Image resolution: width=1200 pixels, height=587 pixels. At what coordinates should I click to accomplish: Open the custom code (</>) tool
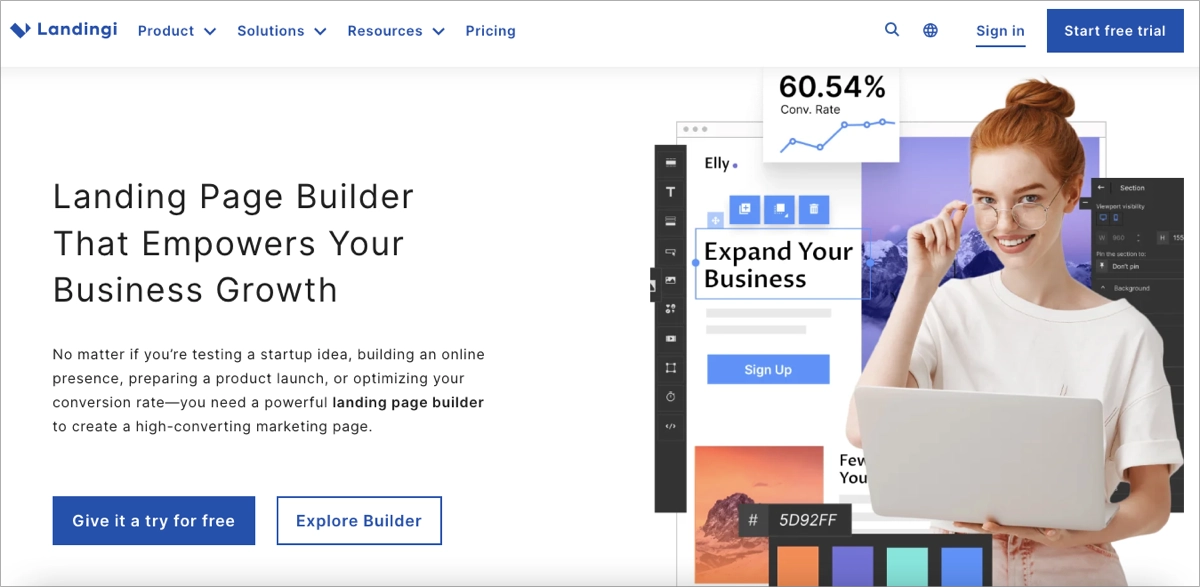[x=670, y=427]
